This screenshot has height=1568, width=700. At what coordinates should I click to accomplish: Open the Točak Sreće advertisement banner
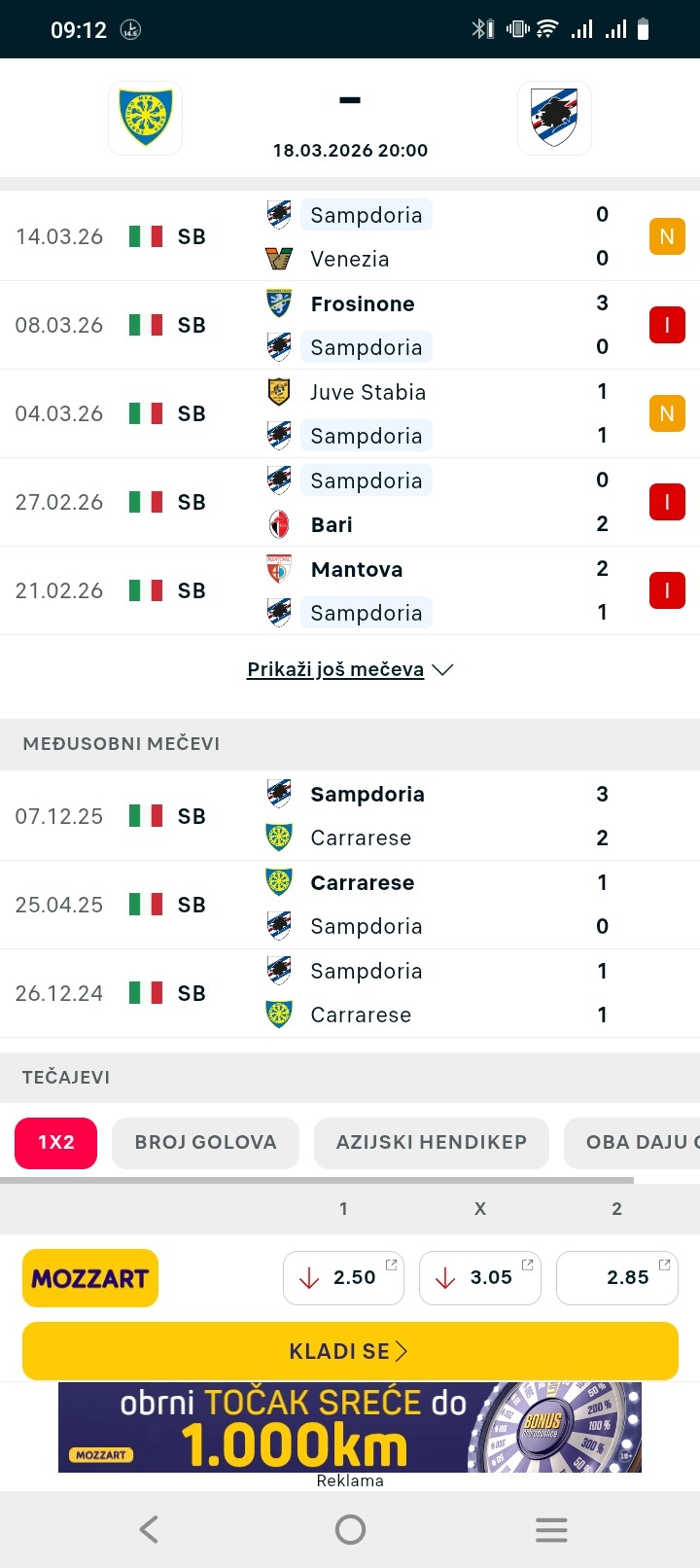[350, 1427]
